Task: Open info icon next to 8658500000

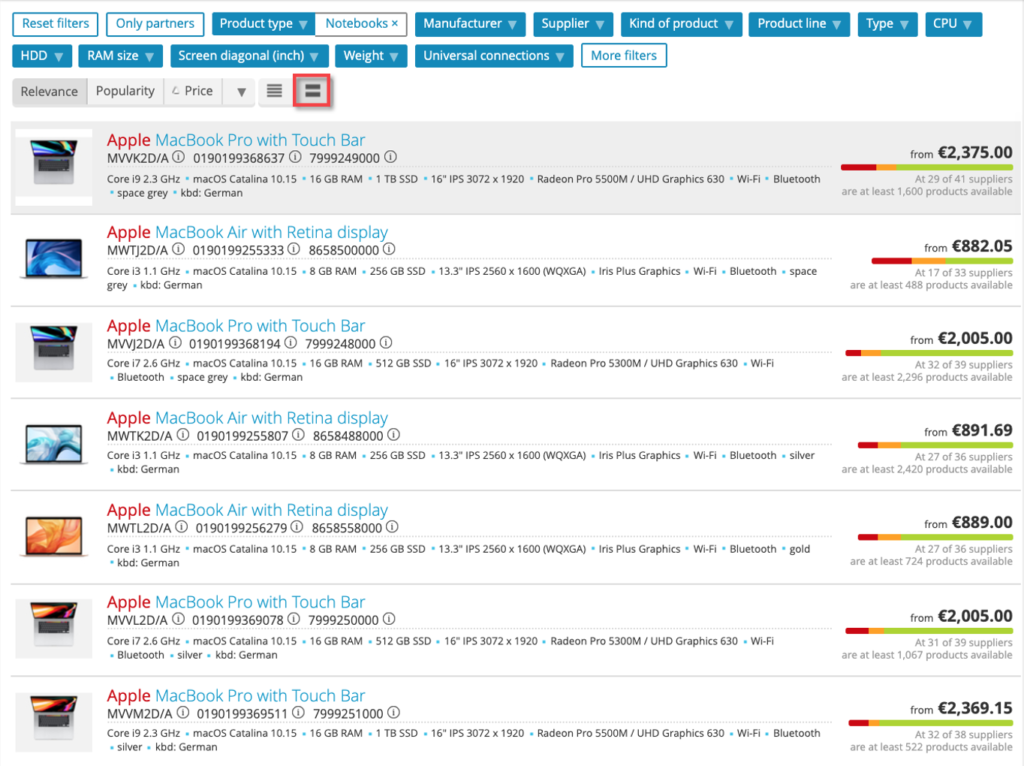Action: point(389,249)
